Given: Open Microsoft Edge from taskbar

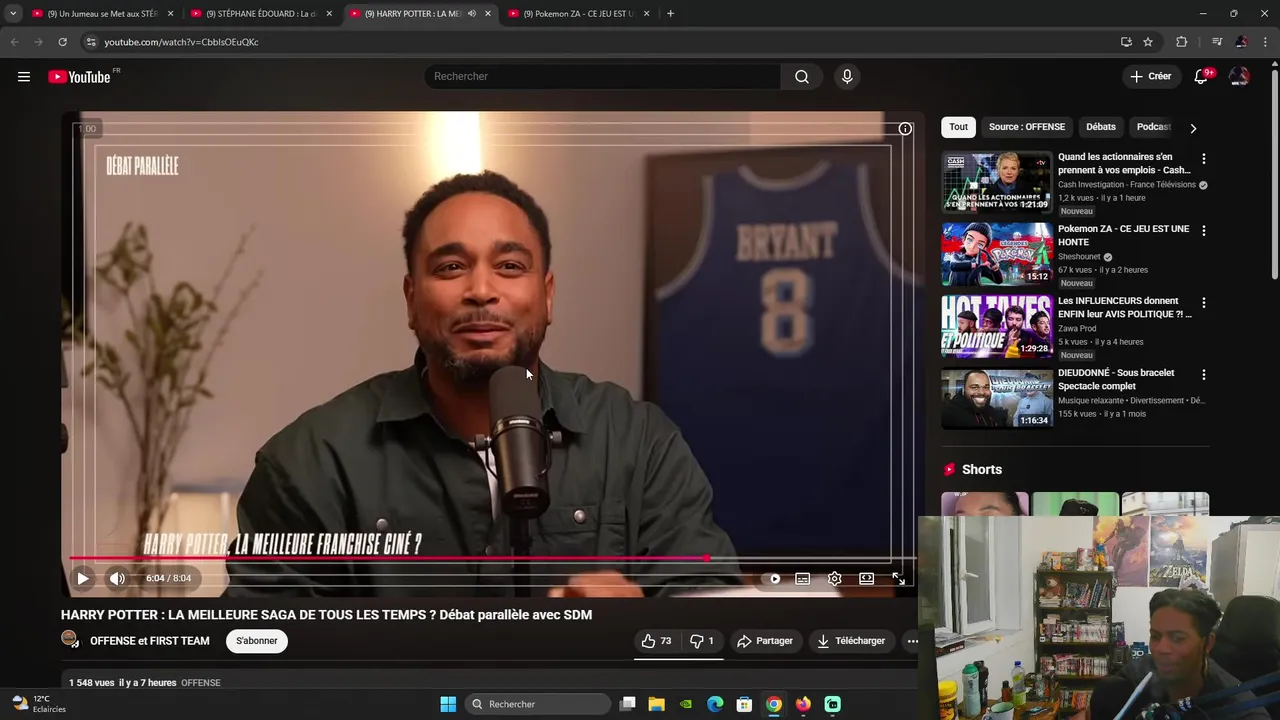Looking at the screenshot, I should click(715, 704).
